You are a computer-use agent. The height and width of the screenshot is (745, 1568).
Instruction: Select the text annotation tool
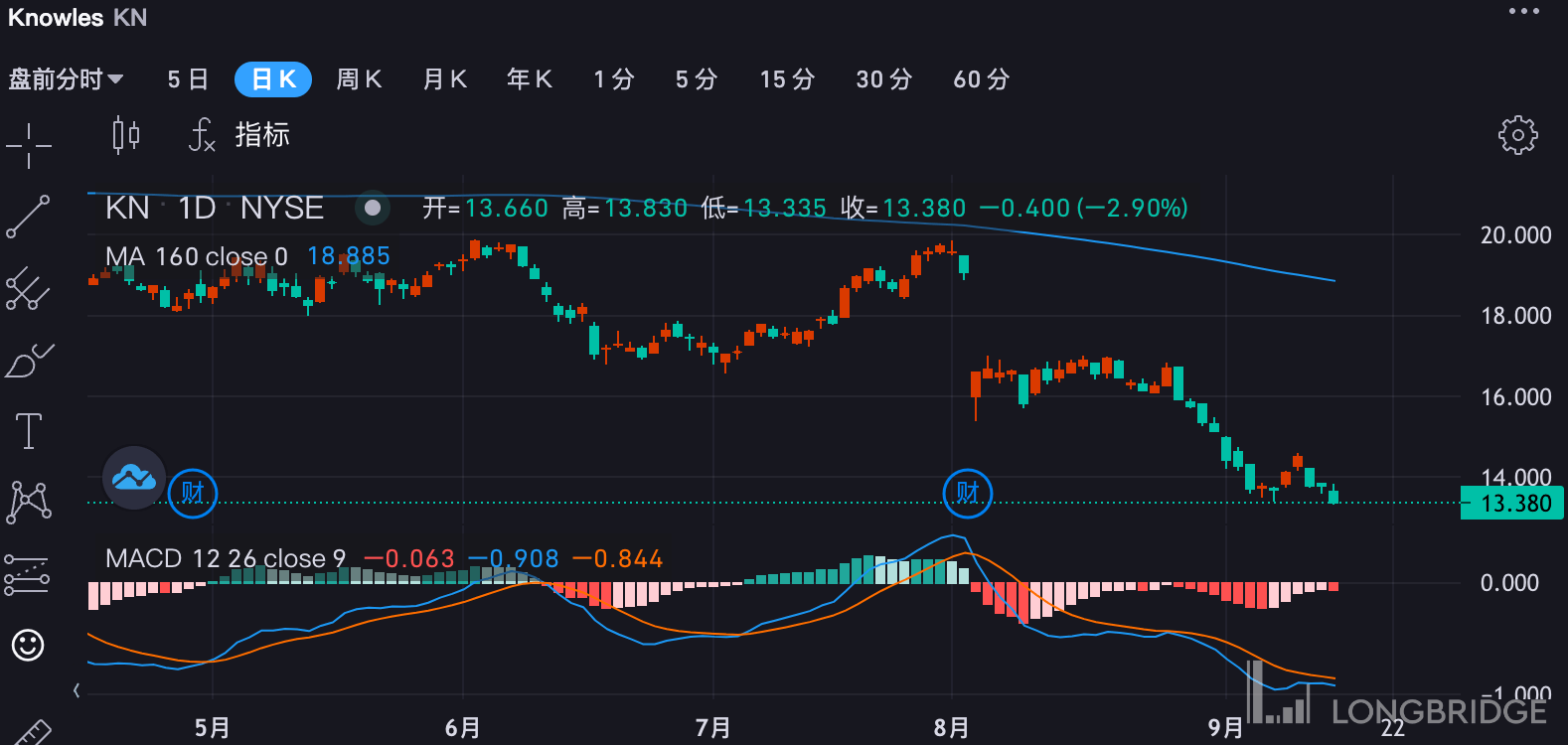point(29,431)
